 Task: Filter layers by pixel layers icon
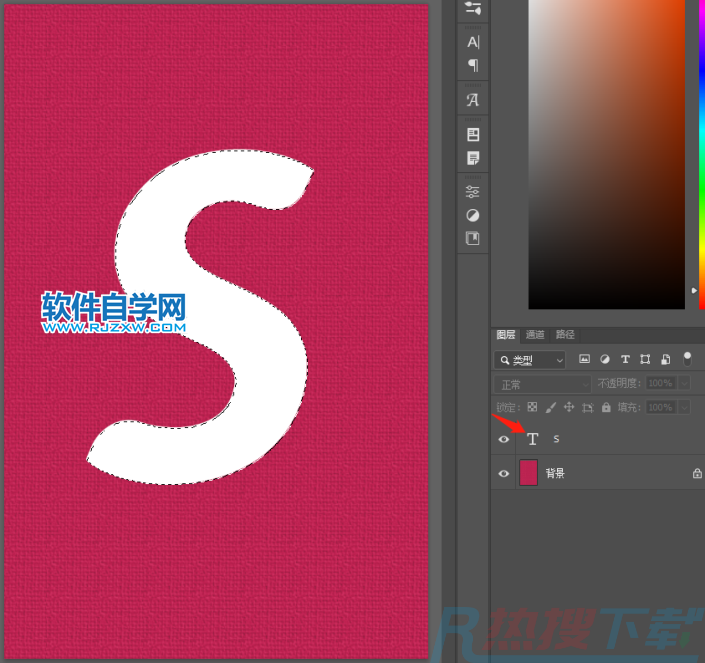coord(584,359)
